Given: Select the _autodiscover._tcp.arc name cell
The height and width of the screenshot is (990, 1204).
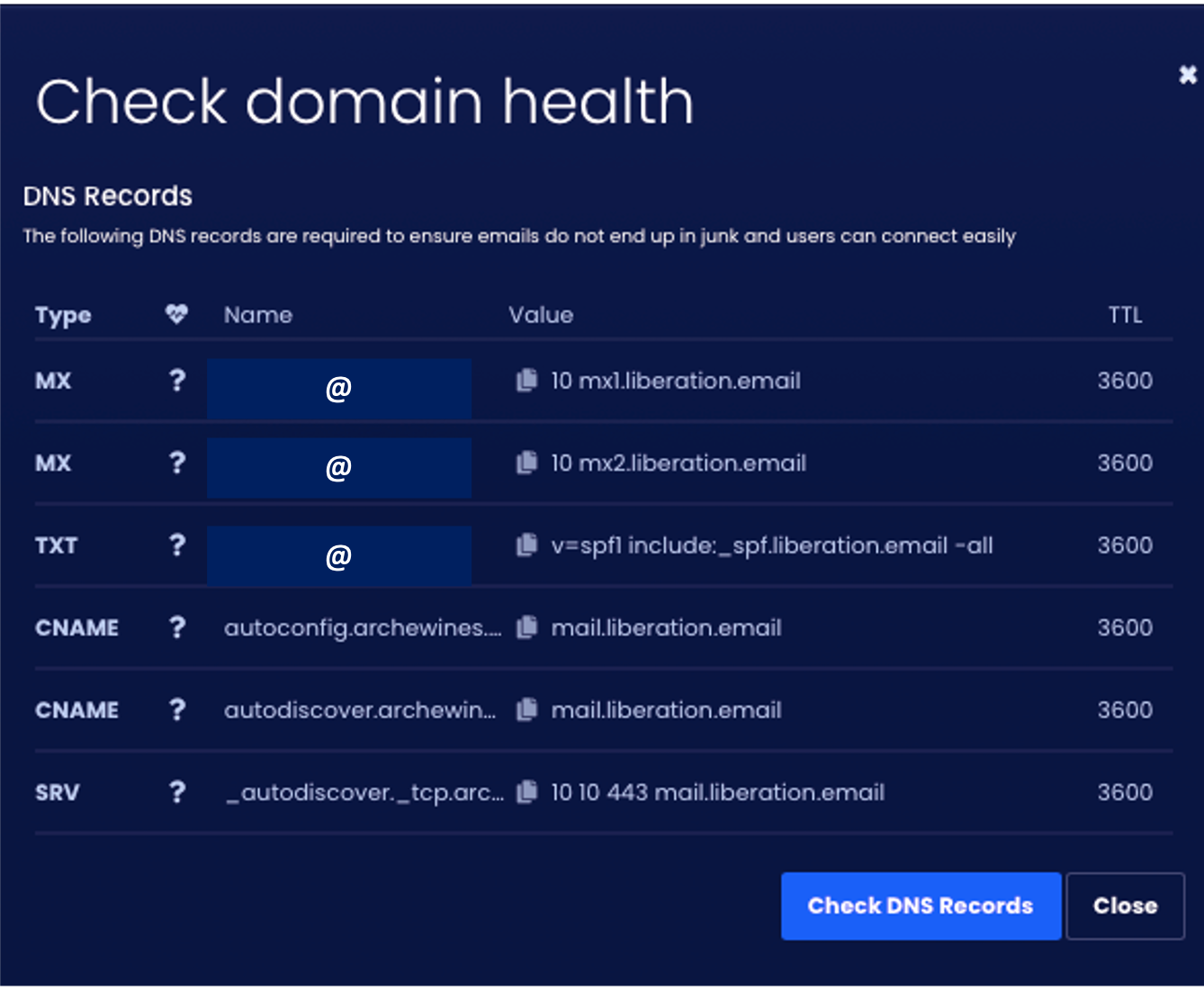Looking at the screenshot, I should point(364,793).
